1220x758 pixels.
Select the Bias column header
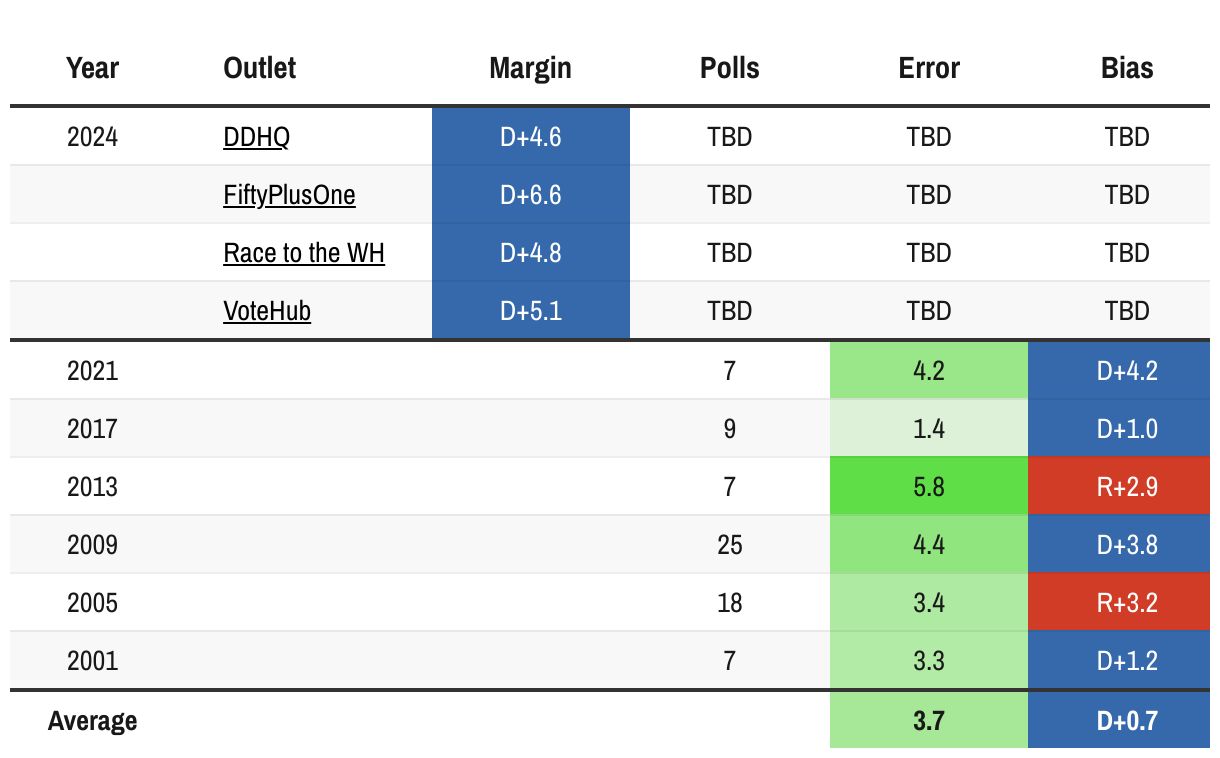pyautogui.click(x=1127, y=68)
